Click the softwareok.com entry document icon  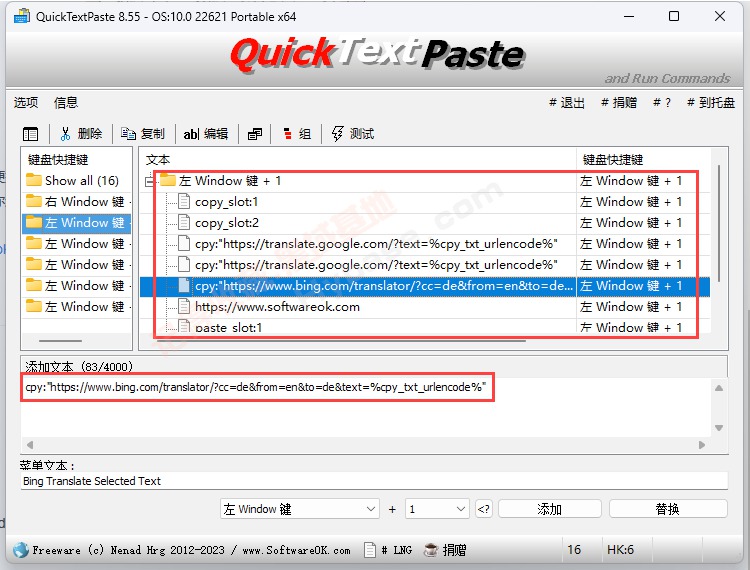tap(184, 307)
